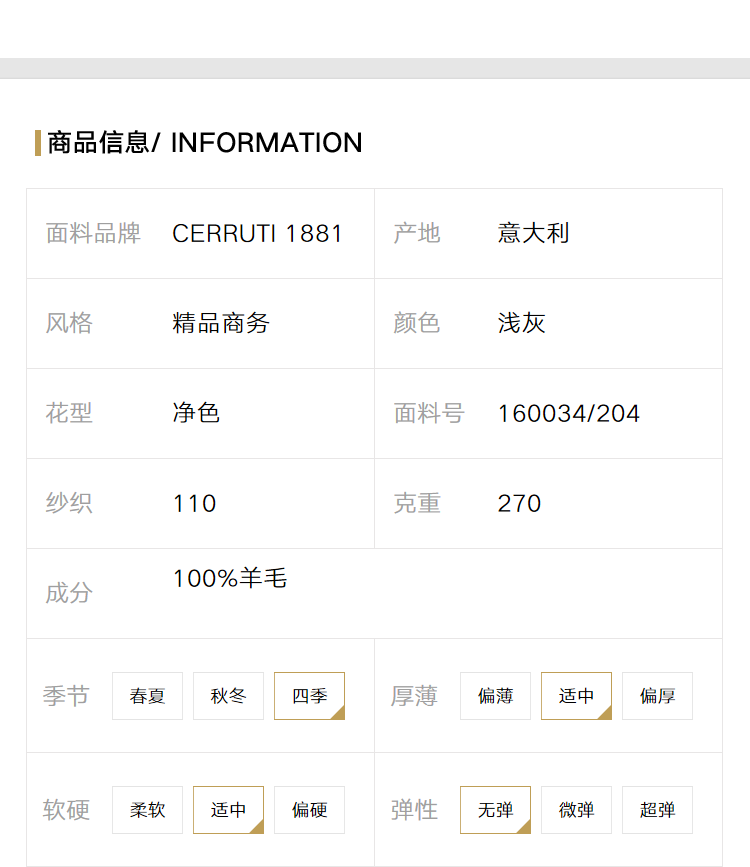The width and height of the screenshot is (750, 867).
Task: Click the 浅灰 color value
Action: pyautogui.click(x=522, y=323)
